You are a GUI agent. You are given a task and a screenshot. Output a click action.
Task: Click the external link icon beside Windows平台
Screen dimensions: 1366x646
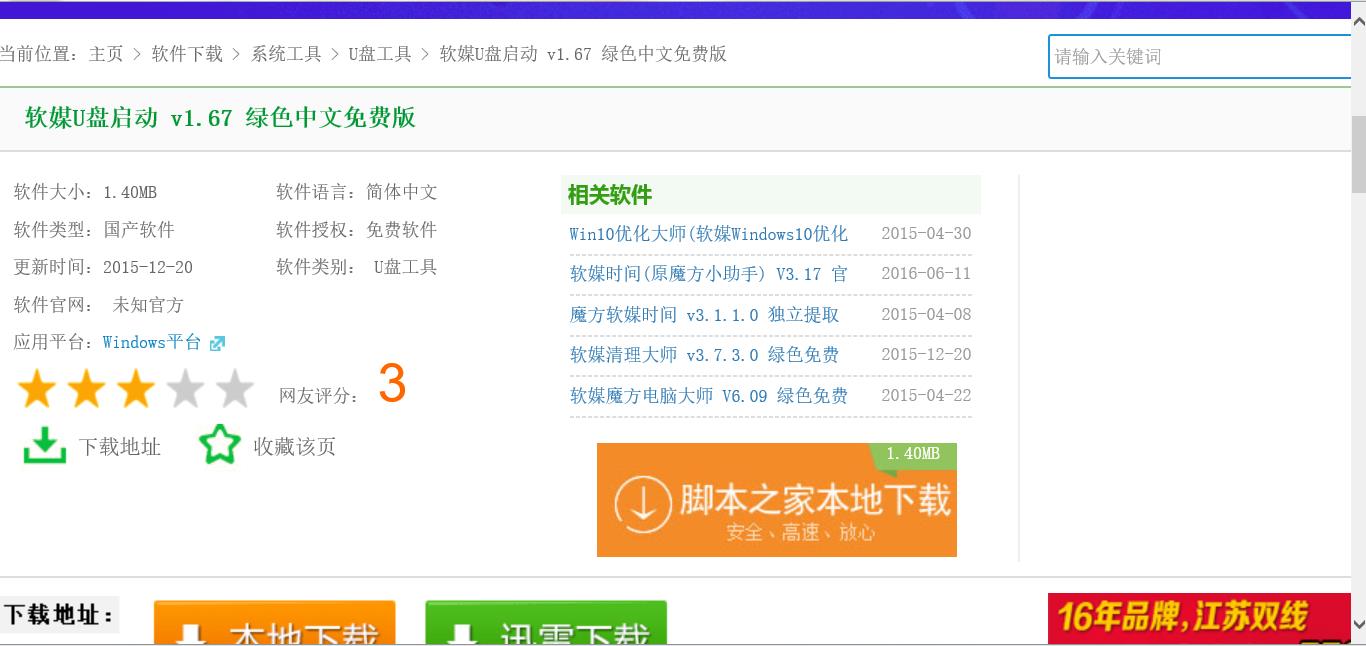point(217,343)
